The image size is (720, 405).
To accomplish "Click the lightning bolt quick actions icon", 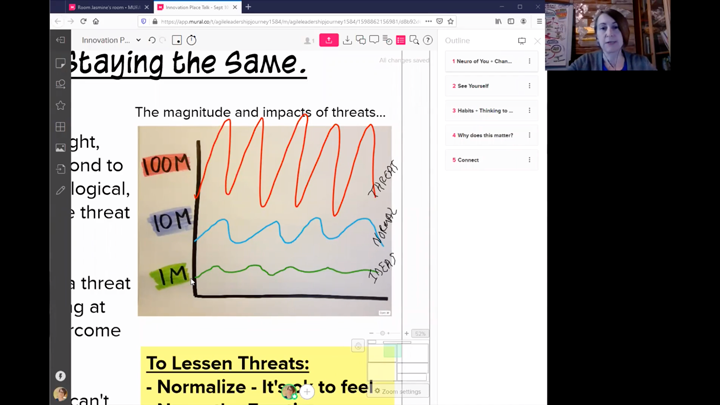I will [x=60, y=376].
